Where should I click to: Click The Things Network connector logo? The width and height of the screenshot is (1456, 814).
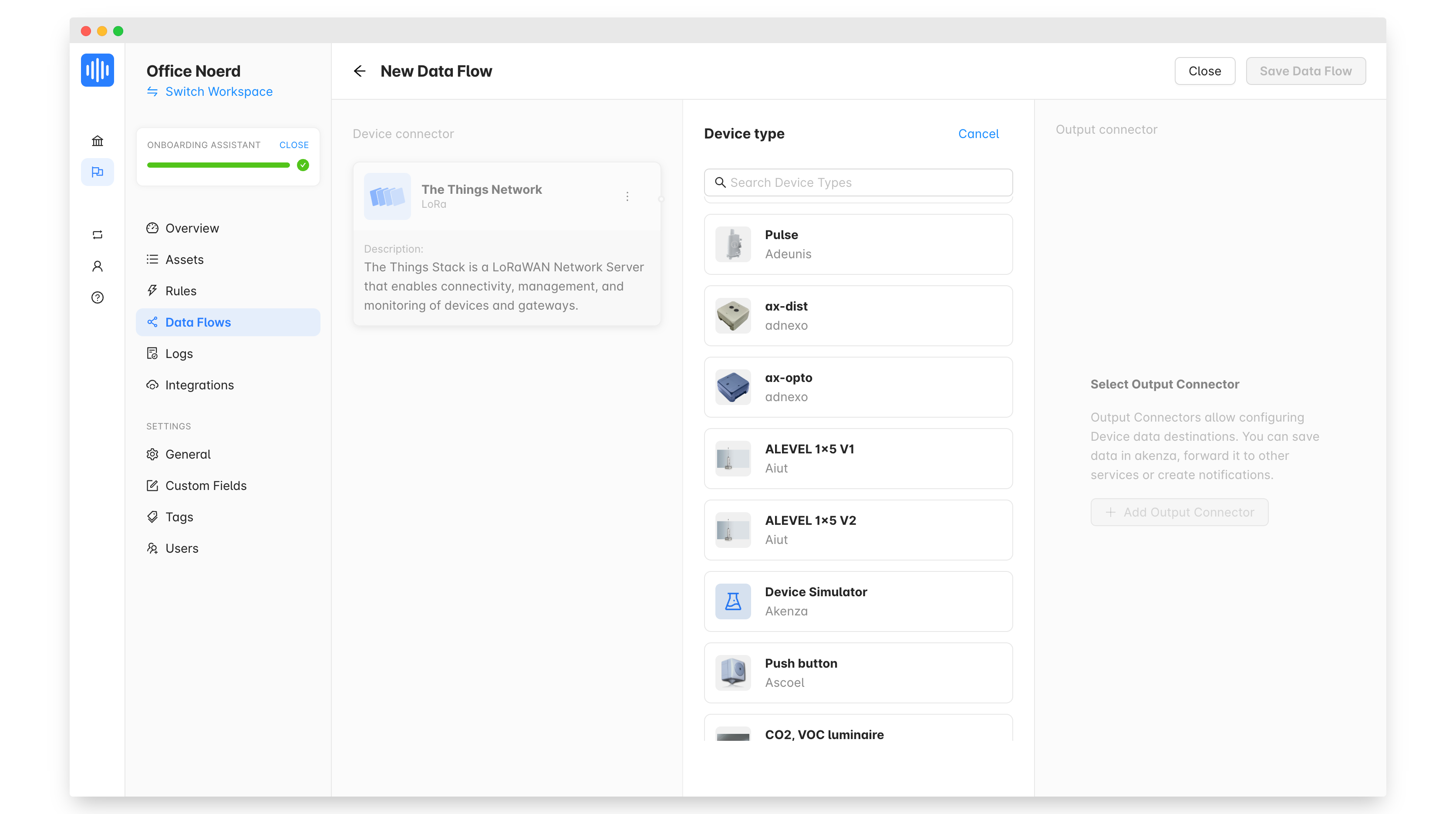pyautogui.click(x=387, y=196)
